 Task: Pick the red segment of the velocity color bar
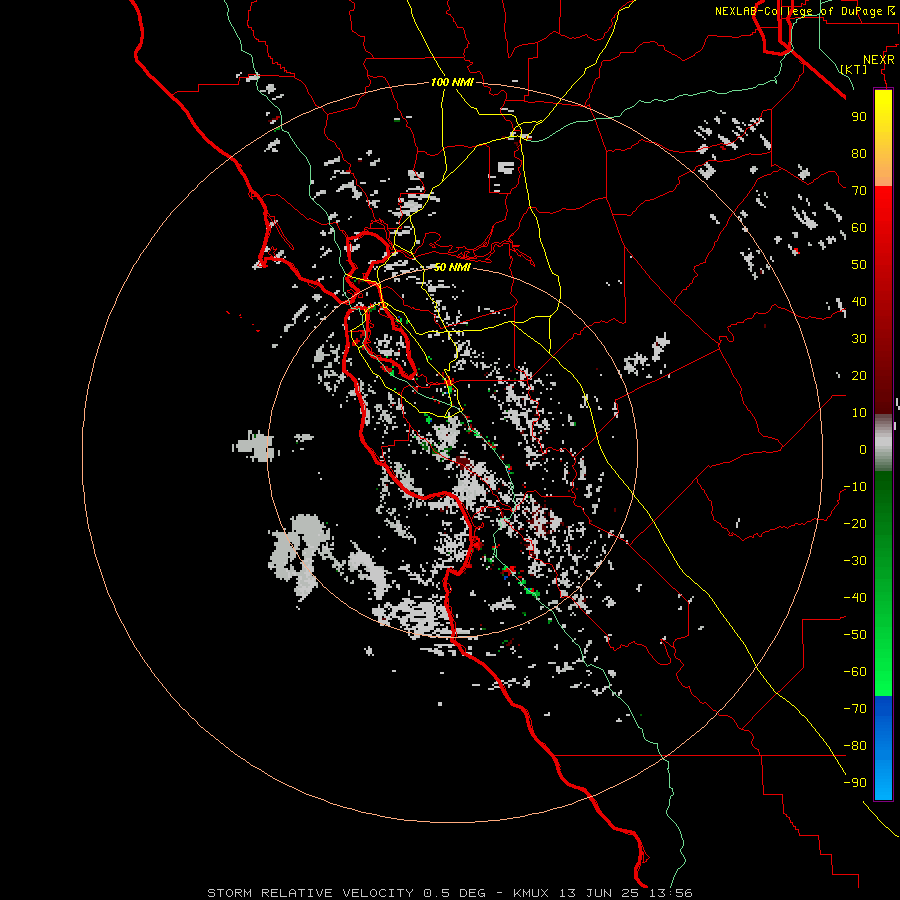tap(883, 300)
